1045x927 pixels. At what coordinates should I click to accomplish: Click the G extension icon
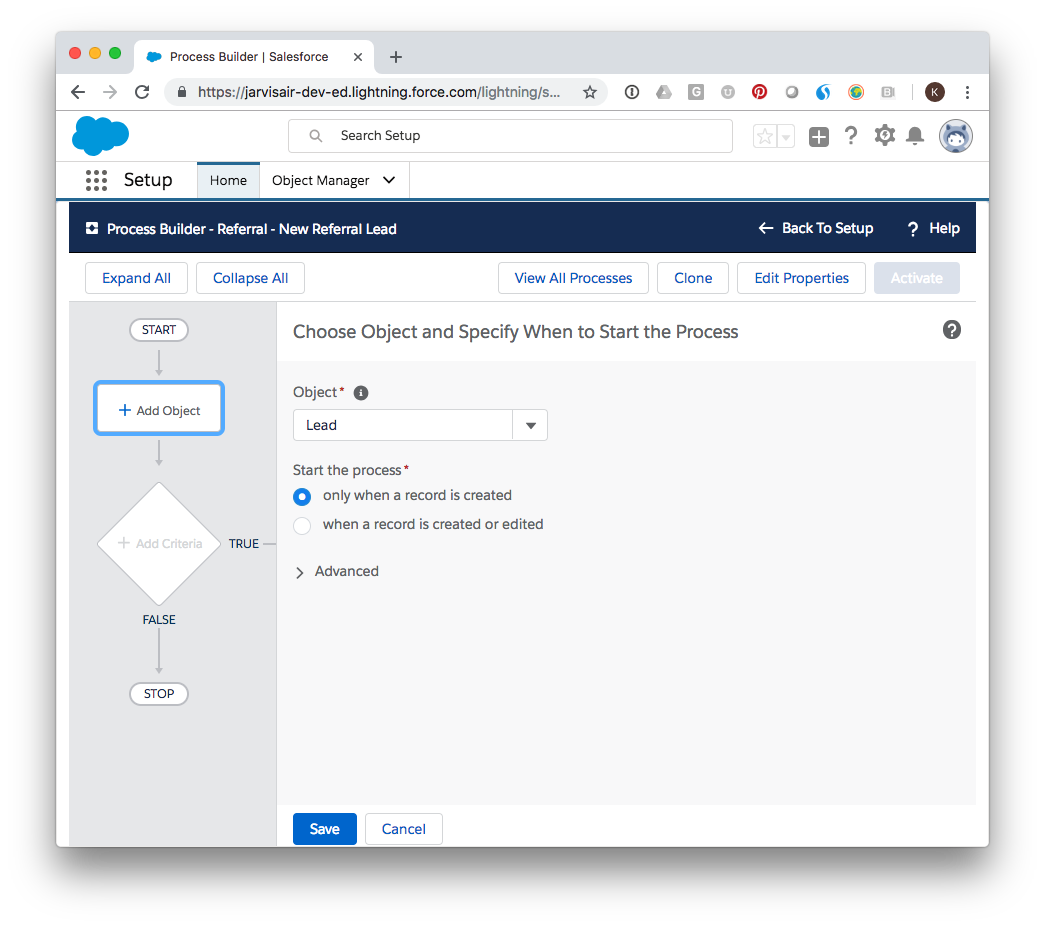696,92
